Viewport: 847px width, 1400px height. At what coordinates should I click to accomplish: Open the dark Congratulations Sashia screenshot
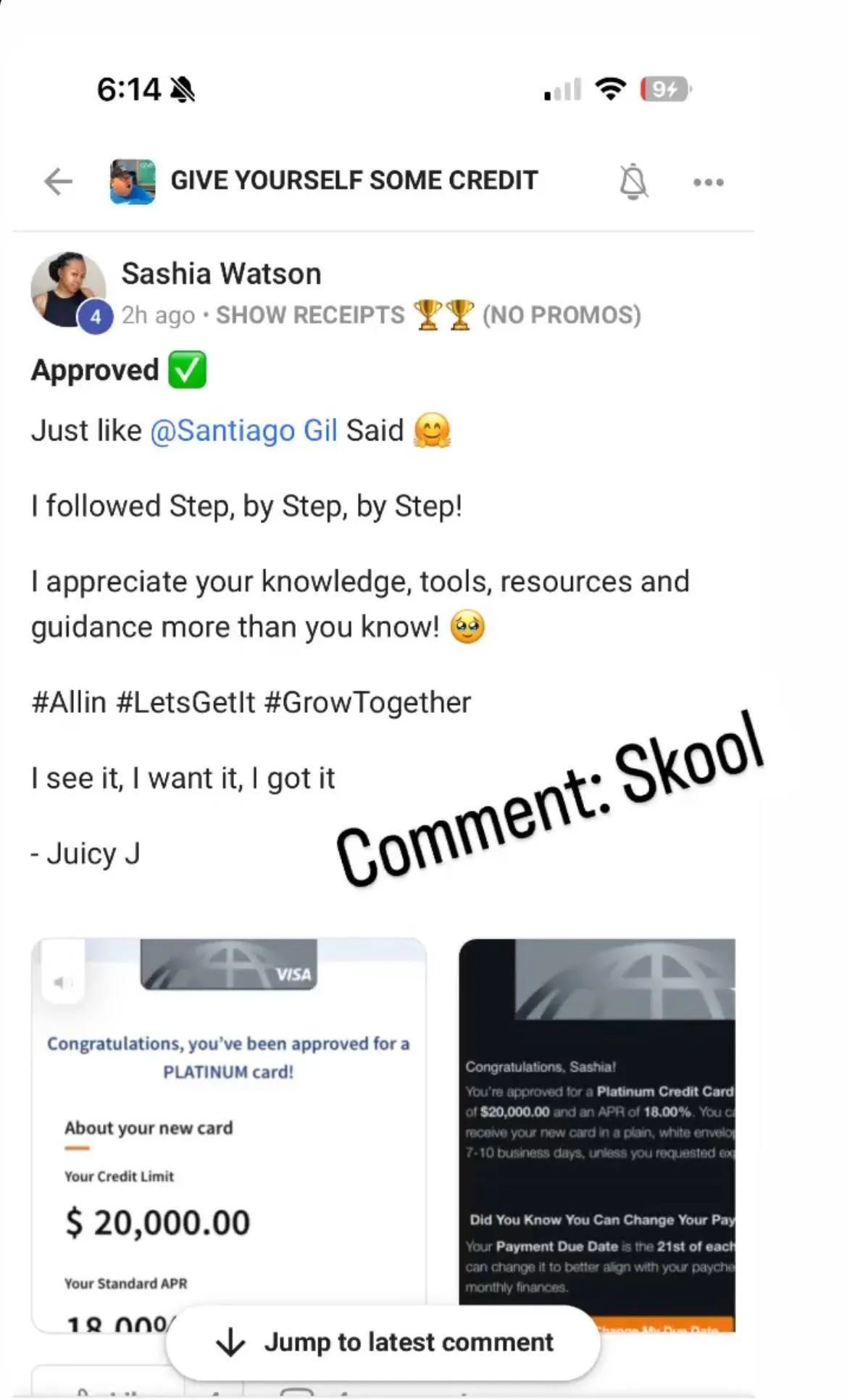pos(597,1135)
